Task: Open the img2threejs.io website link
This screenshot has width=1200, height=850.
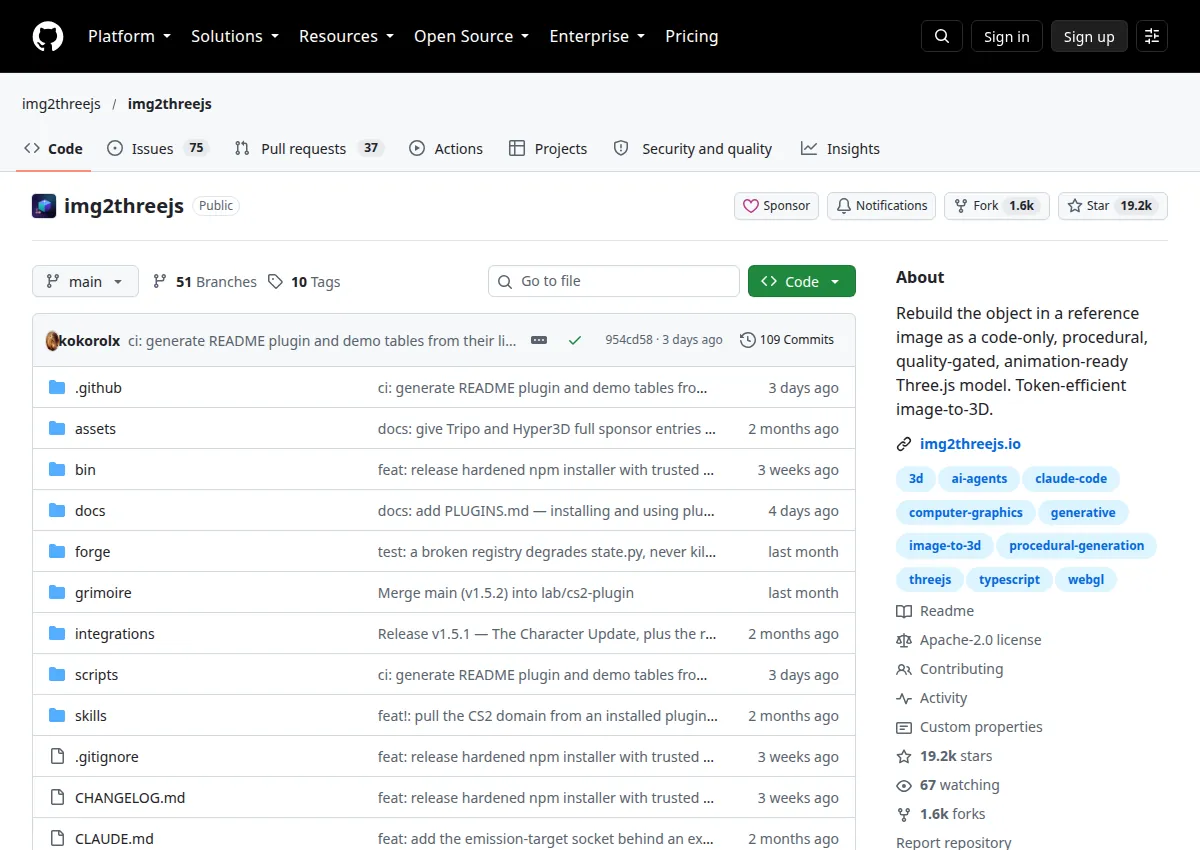Action: click(x=970, y=444)
